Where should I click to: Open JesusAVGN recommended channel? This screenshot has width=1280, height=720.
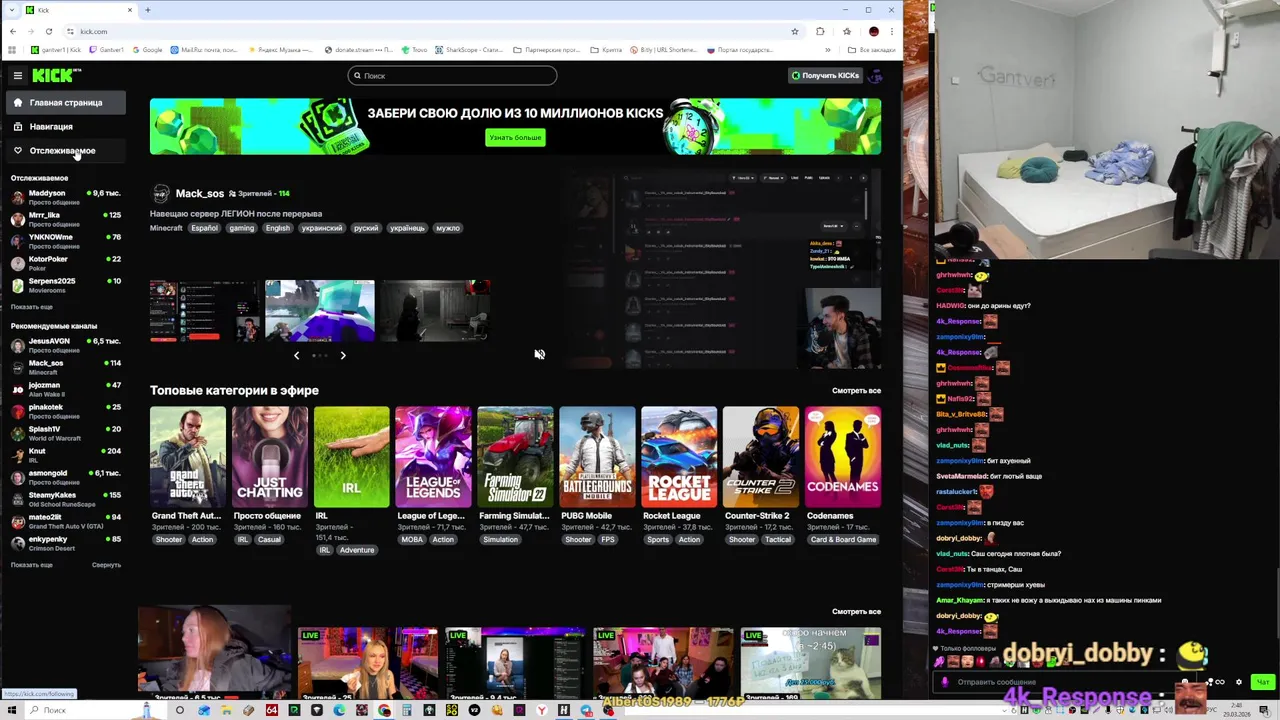[x=65, y=345]
